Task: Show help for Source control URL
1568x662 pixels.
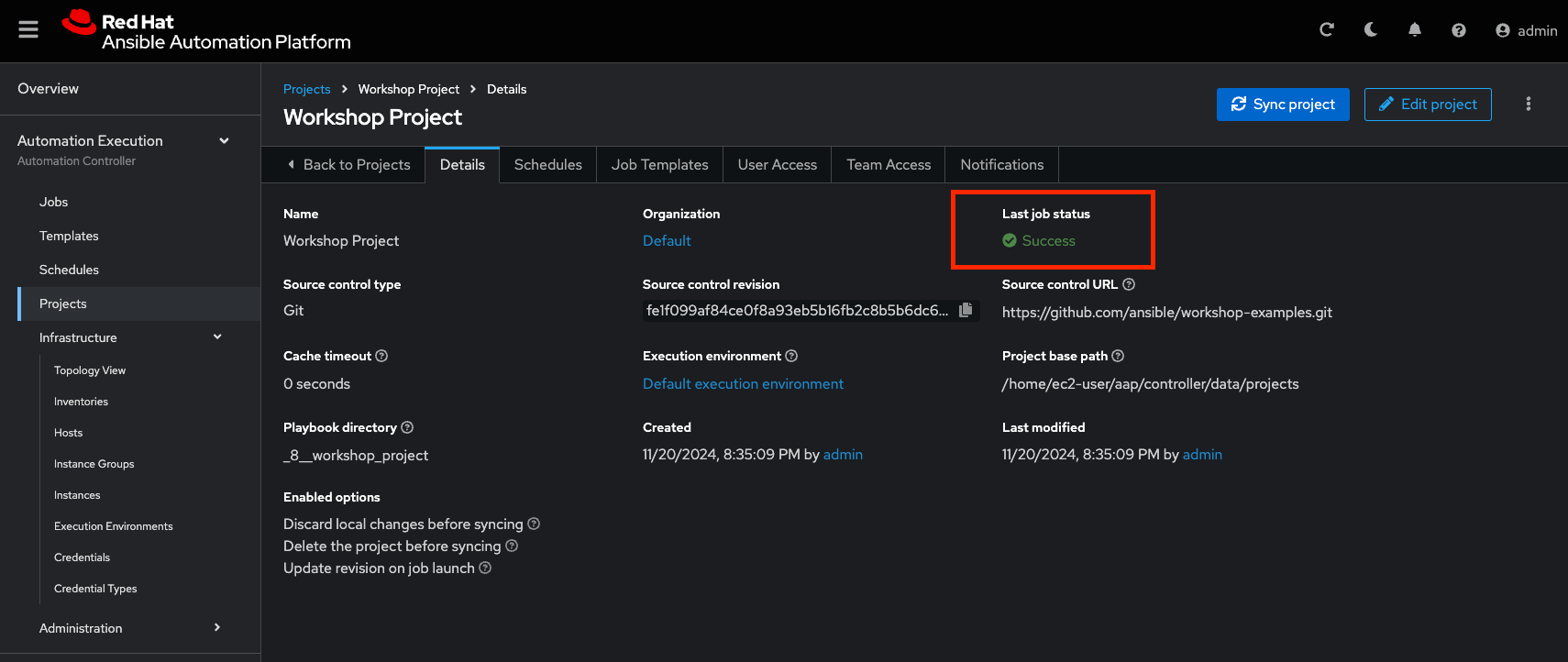Action: click(x=1129, y=284)
